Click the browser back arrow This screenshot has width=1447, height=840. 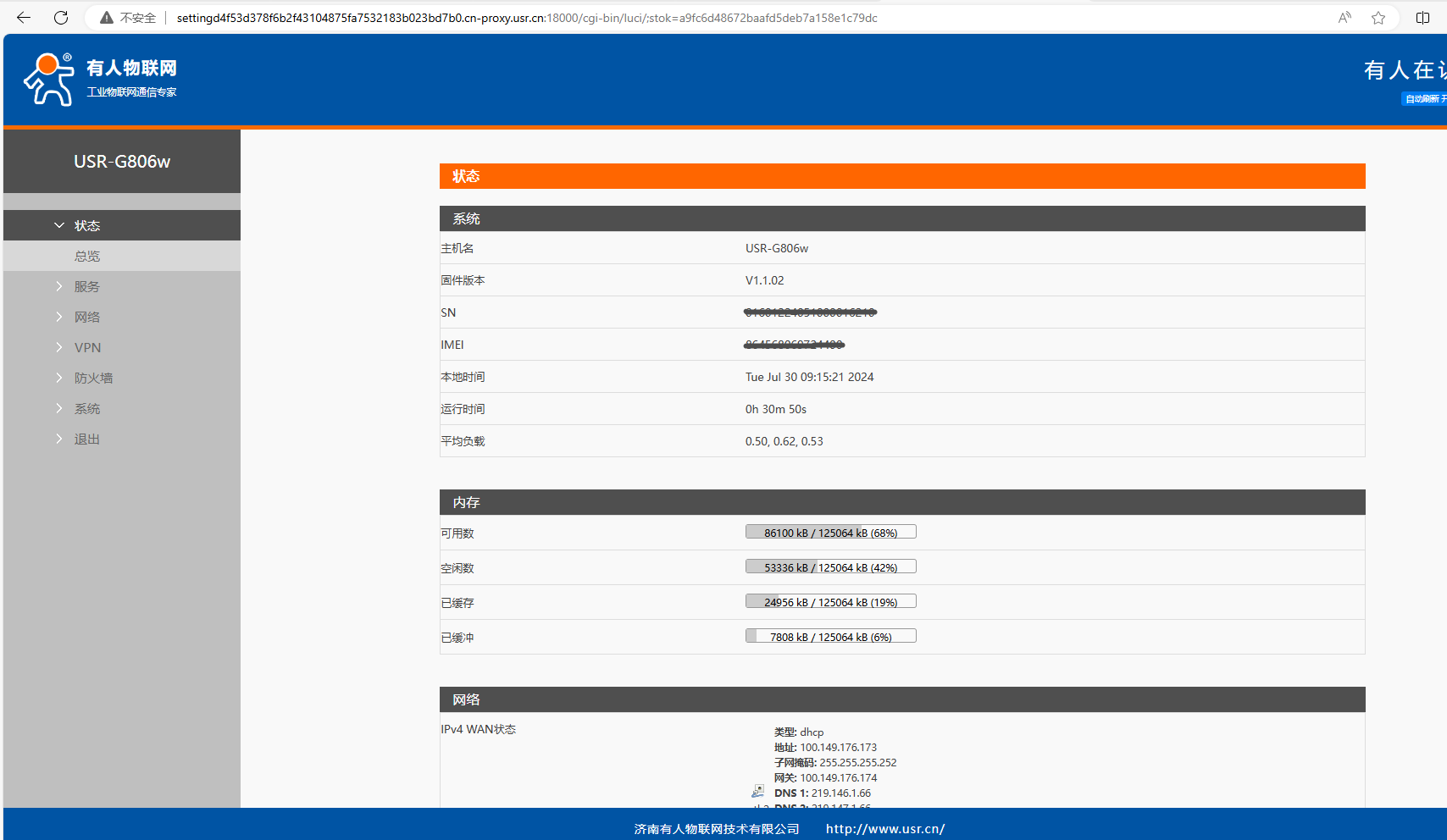(24, 18)
